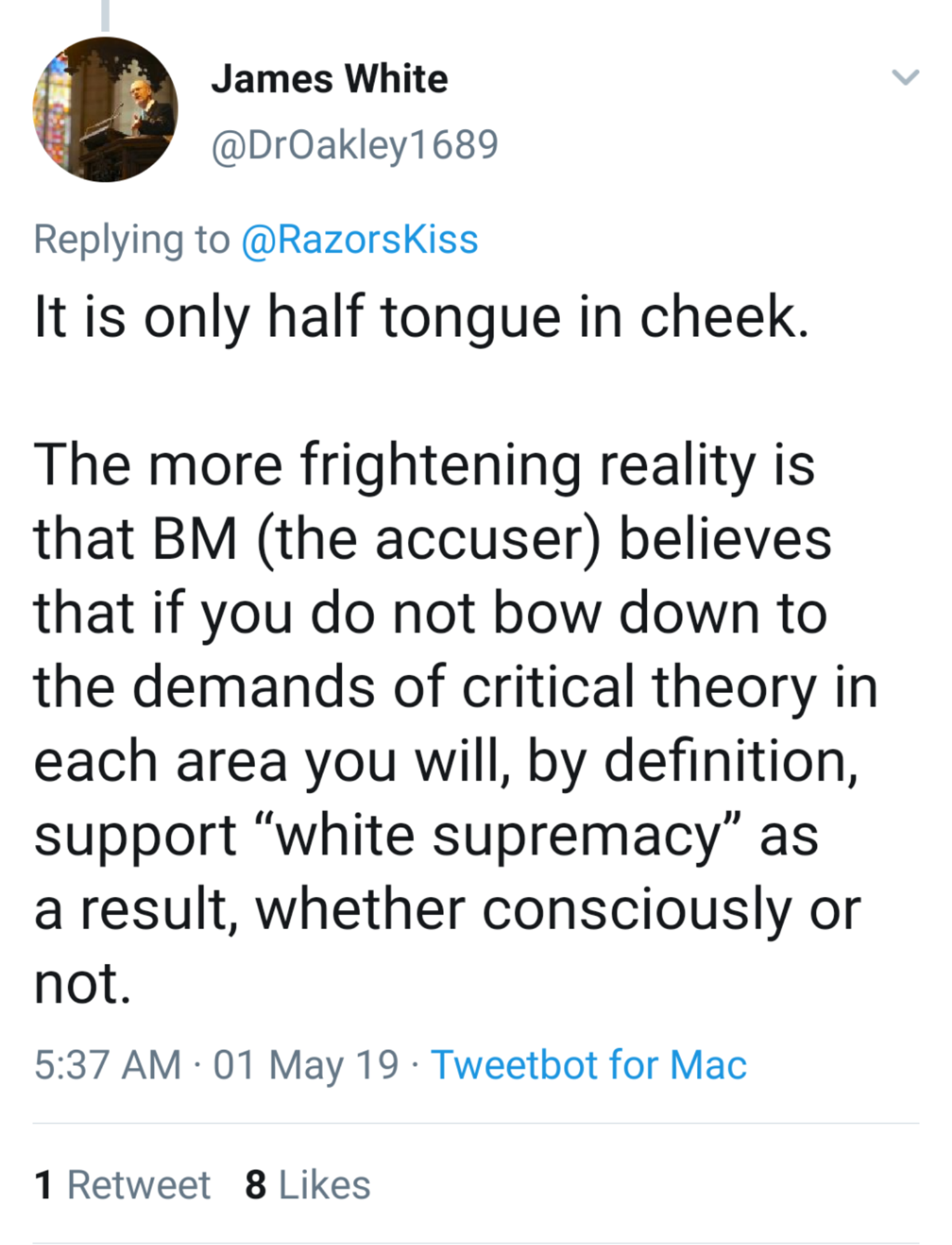Screen dimensions: 952x1245
Task: Open the tweet options chevron menu
Action: (x=905, y=78)
